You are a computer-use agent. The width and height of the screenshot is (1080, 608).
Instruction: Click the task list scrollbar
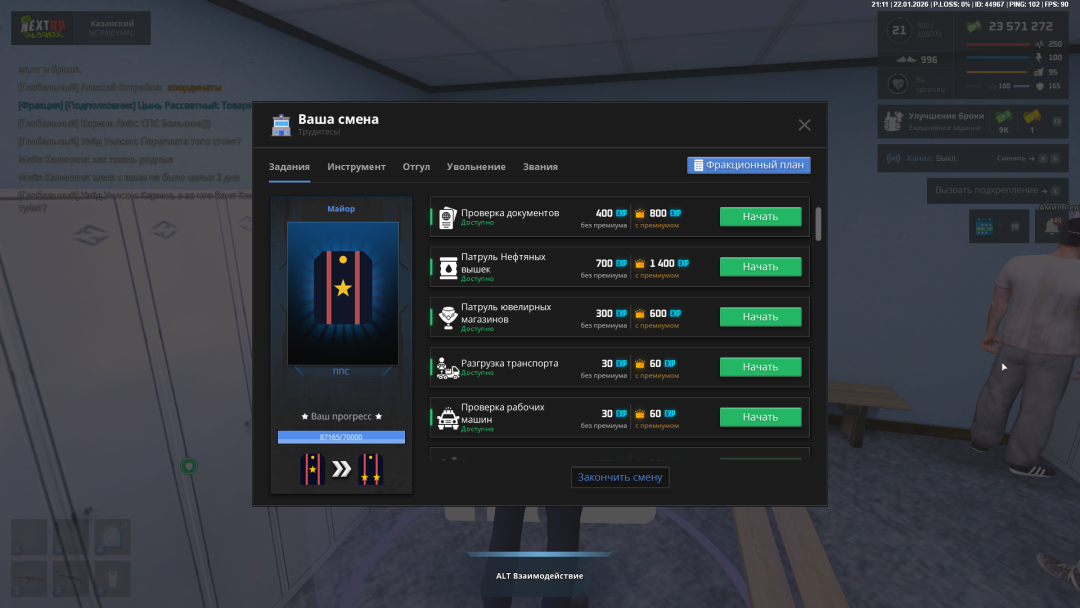click(819, 224)
